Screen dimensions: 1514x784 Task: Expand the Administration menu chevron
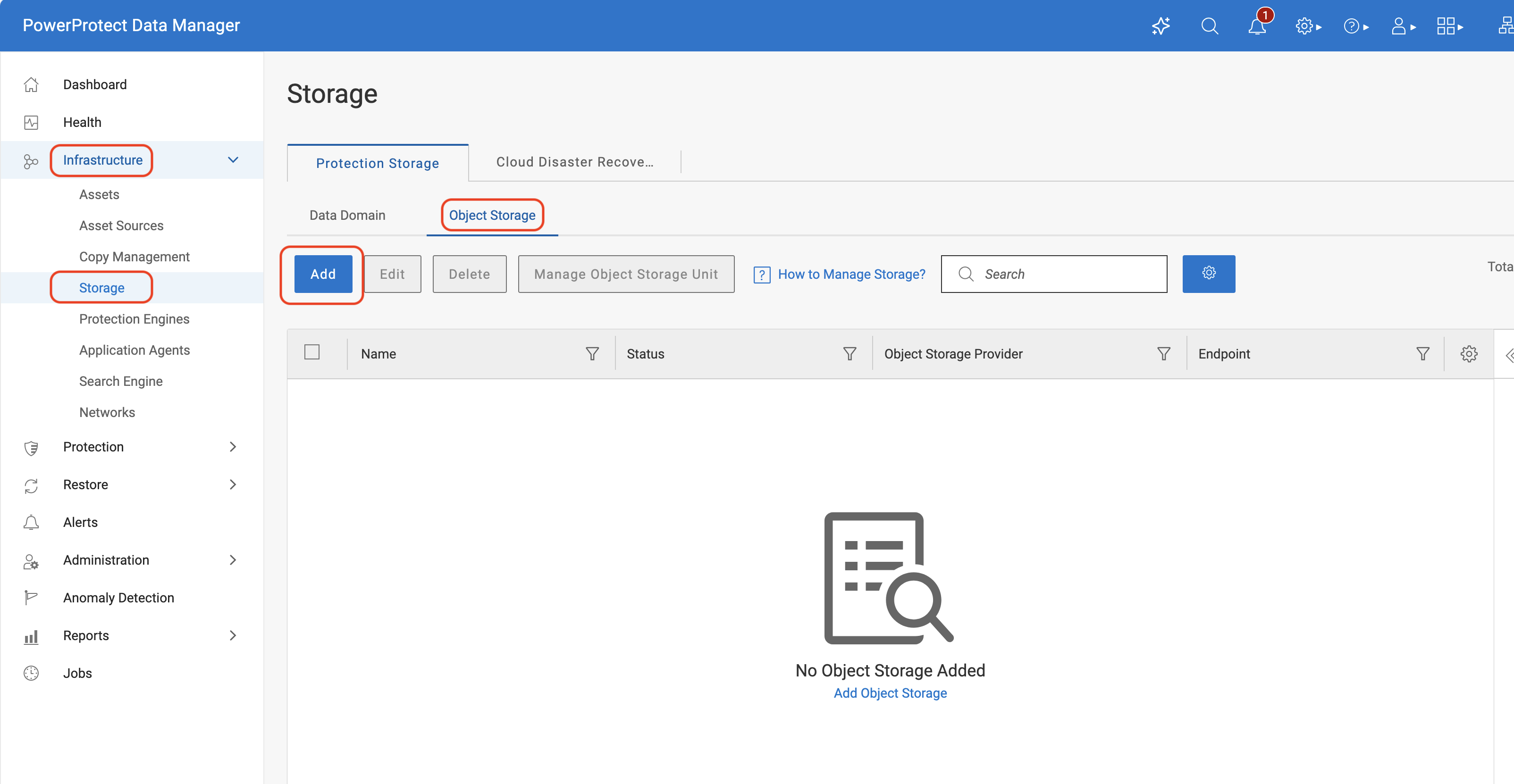[x=233, y=560]
